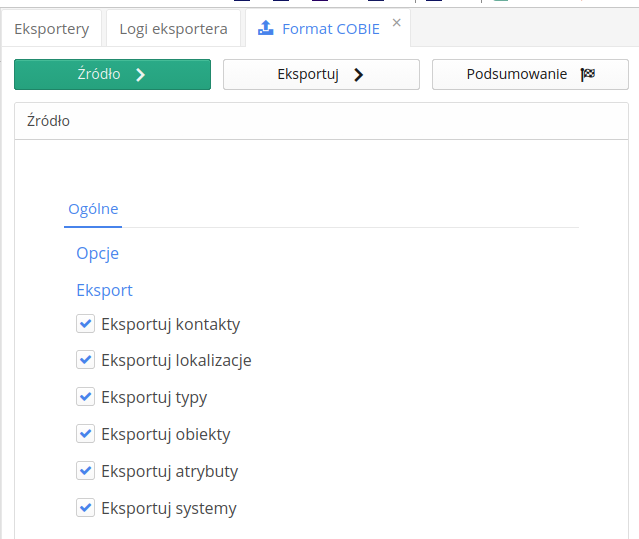Close the Format COBIE tab
The height and width of the screenshot is (539, 639).
(x=397, y=23)
